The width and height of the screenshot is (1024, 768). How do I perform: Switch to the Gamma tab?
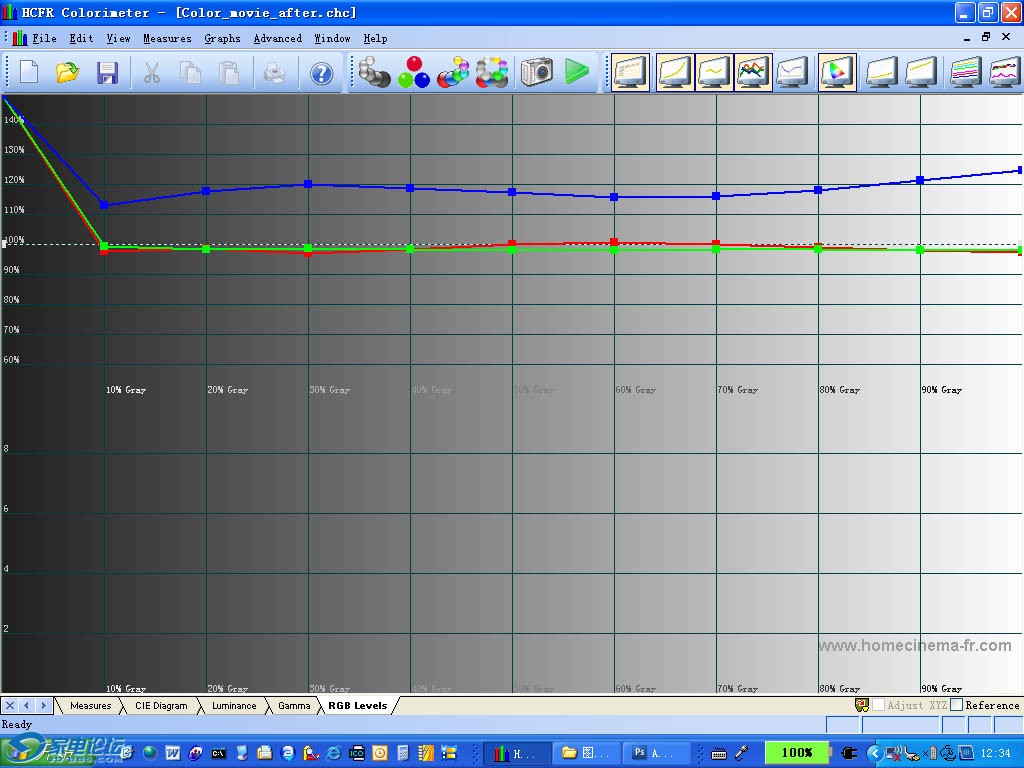tap(294, 706)
